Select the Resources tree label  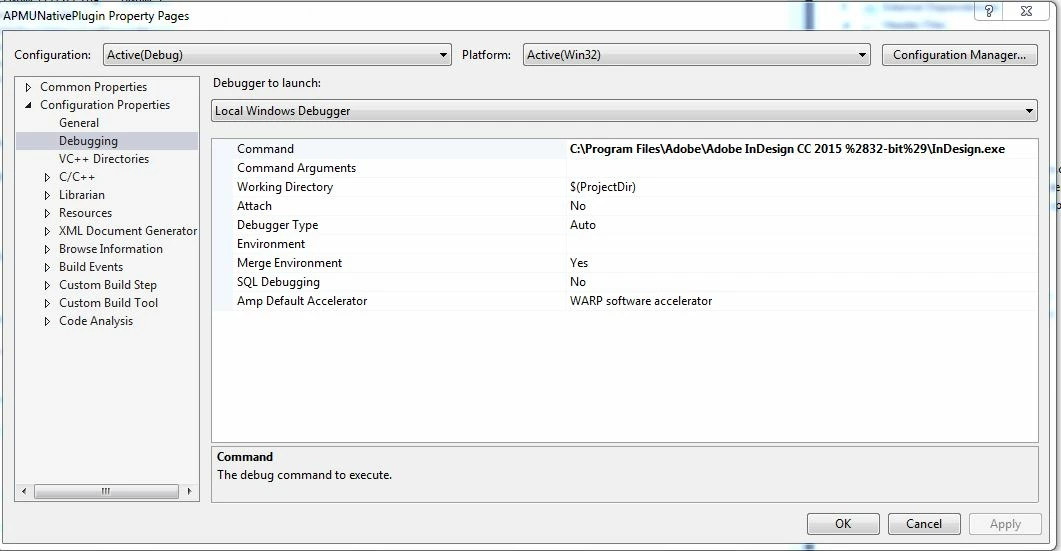[x=85, y=213]
